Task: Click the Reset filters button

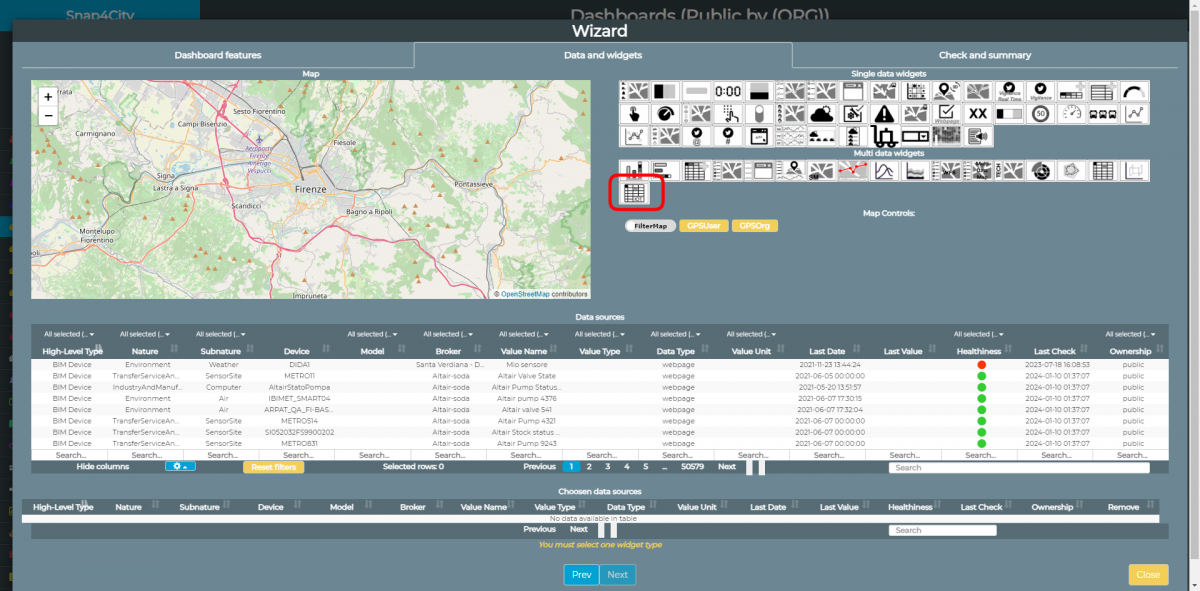Action: click(273, 467)
